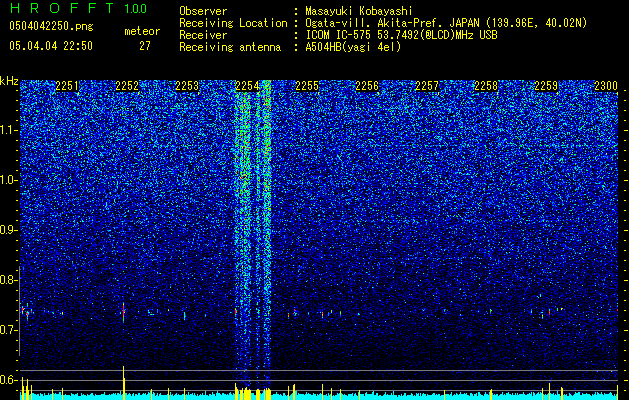This screenshot has height=400, width=629.
Task: Click the HROFFT program title
Action: point(61,8)
